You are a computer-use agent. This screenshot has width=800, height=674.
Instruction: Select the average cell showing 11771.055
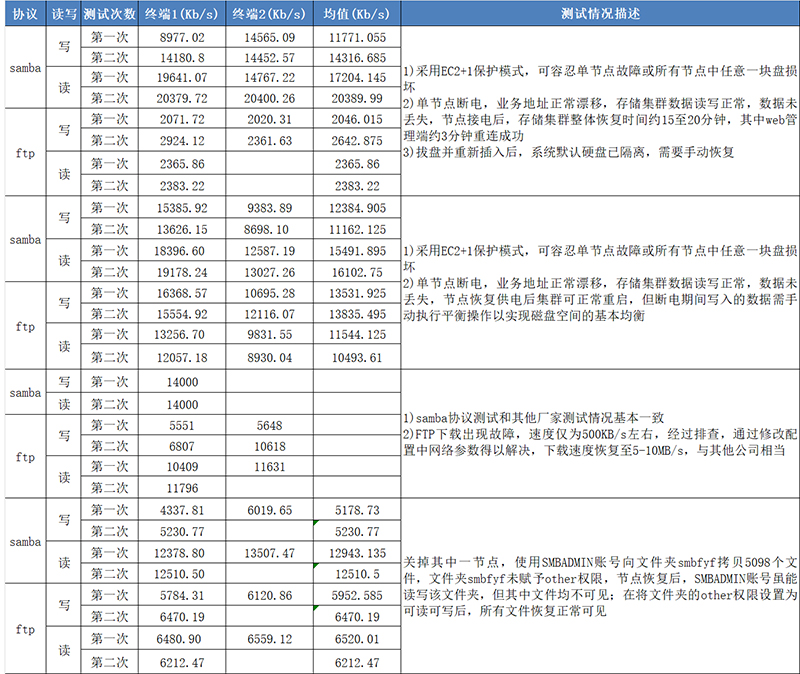(356, 38)
